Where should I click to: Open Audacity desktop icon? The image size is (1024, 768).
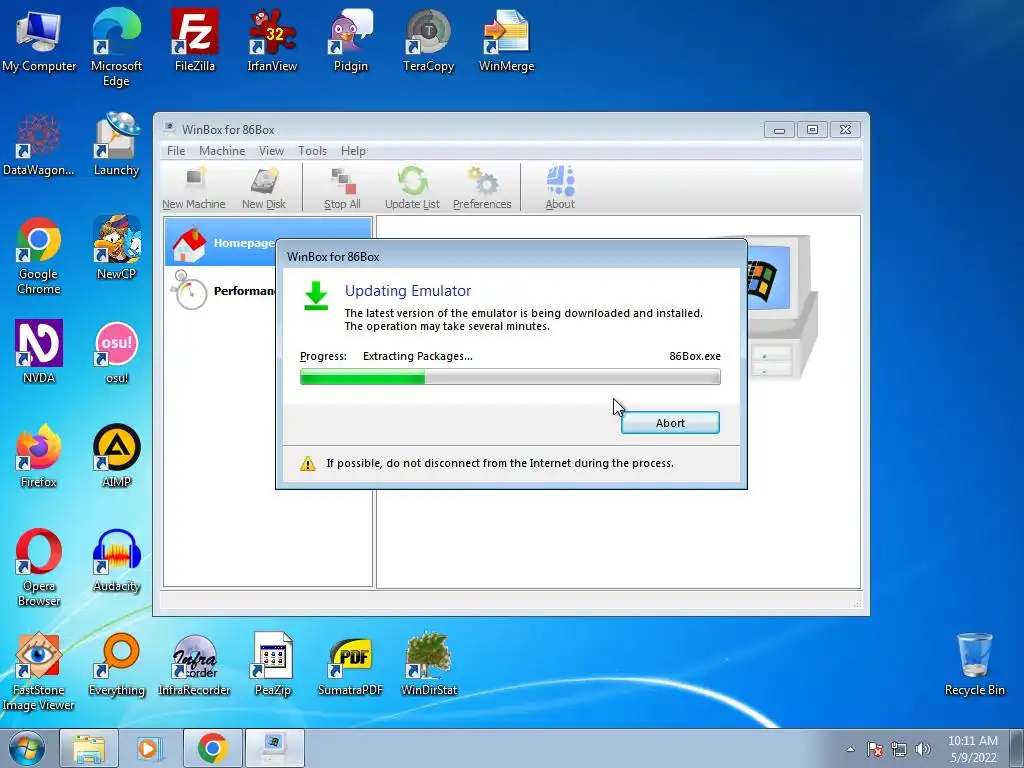pos(116,561)
